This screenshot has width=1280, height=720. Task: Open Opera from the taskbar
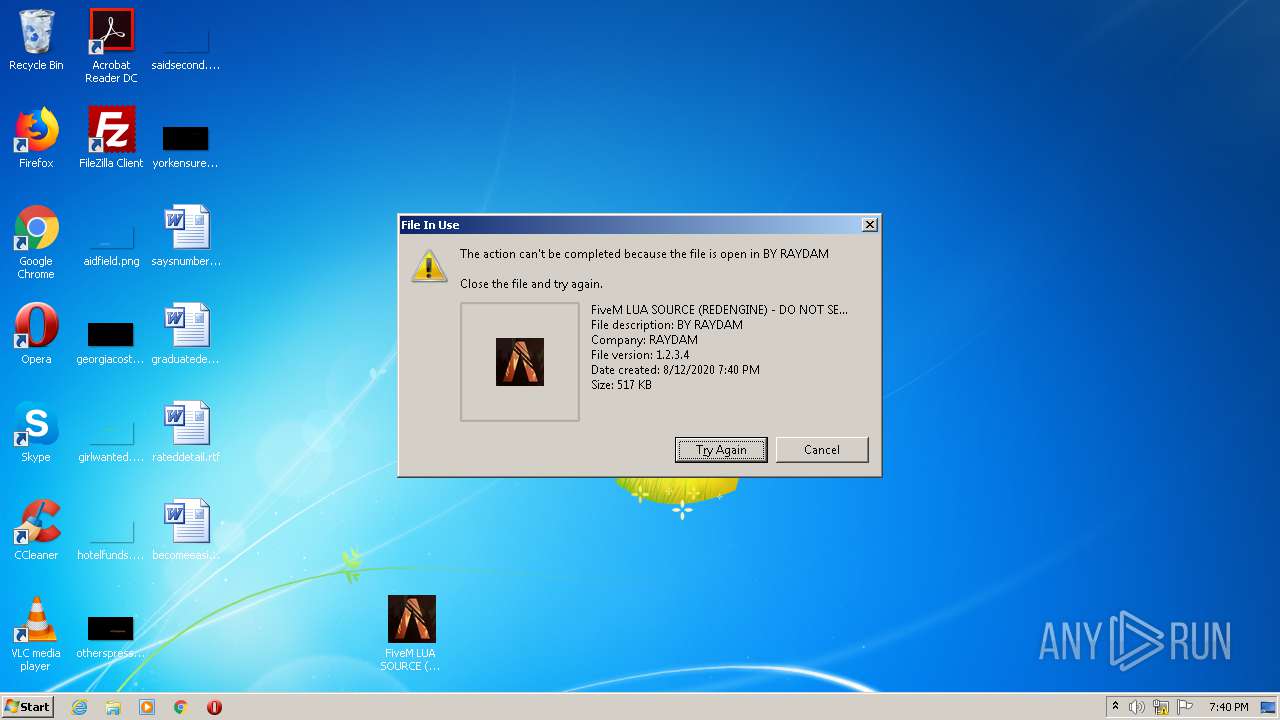coord(214,707)
